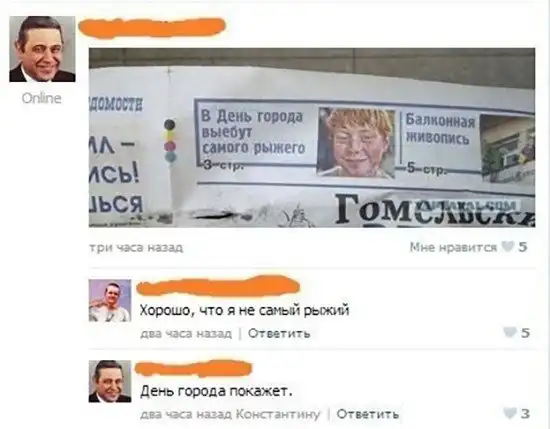Like the comment День города покажет

[509, 413]
